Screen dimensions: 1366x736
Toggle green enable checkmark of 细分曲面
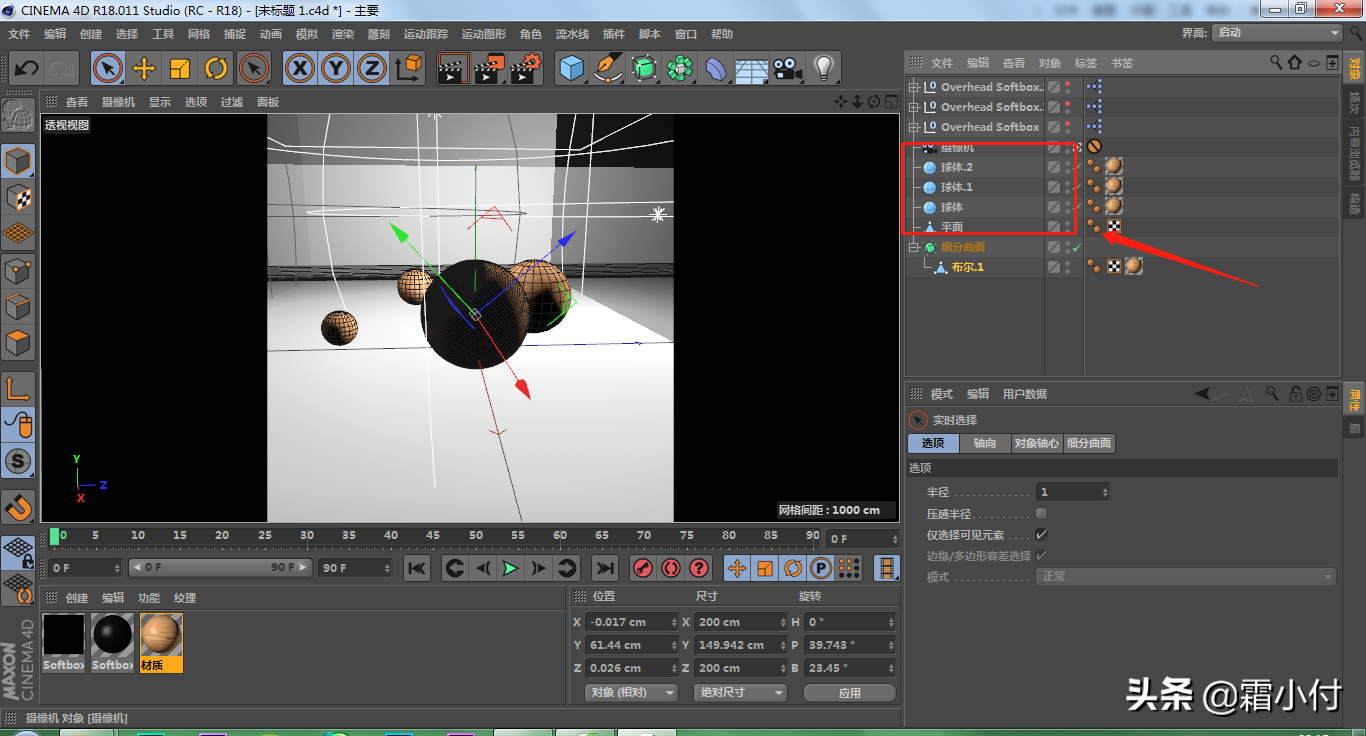coord(1077,247)
